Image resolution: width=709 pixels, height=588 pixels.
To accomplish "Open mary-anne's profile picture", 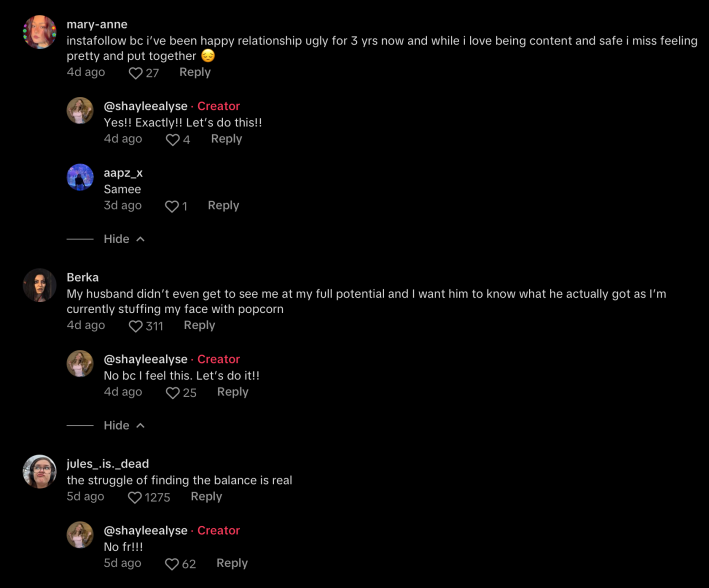I will click(39, 32).
